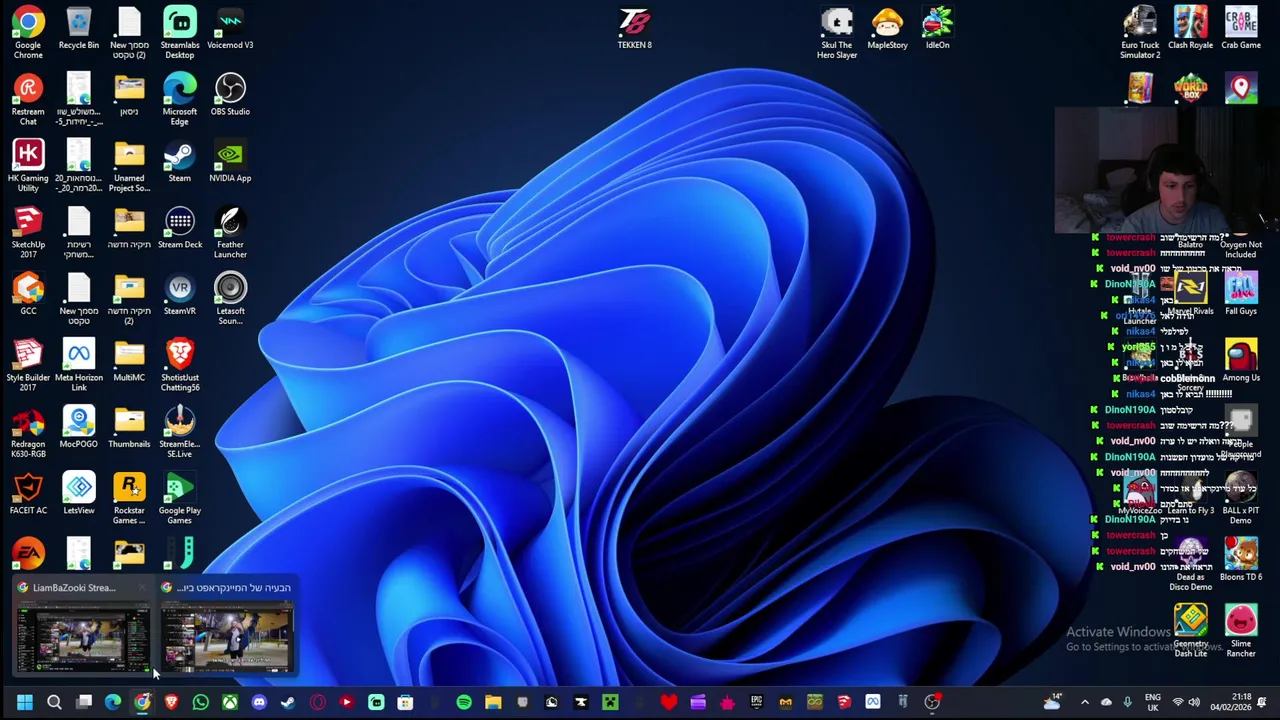Viewport: 1280px width, 720px height.
Task: Open the TEKKEN 8 desktop shortcut
Action: (634, 28)
